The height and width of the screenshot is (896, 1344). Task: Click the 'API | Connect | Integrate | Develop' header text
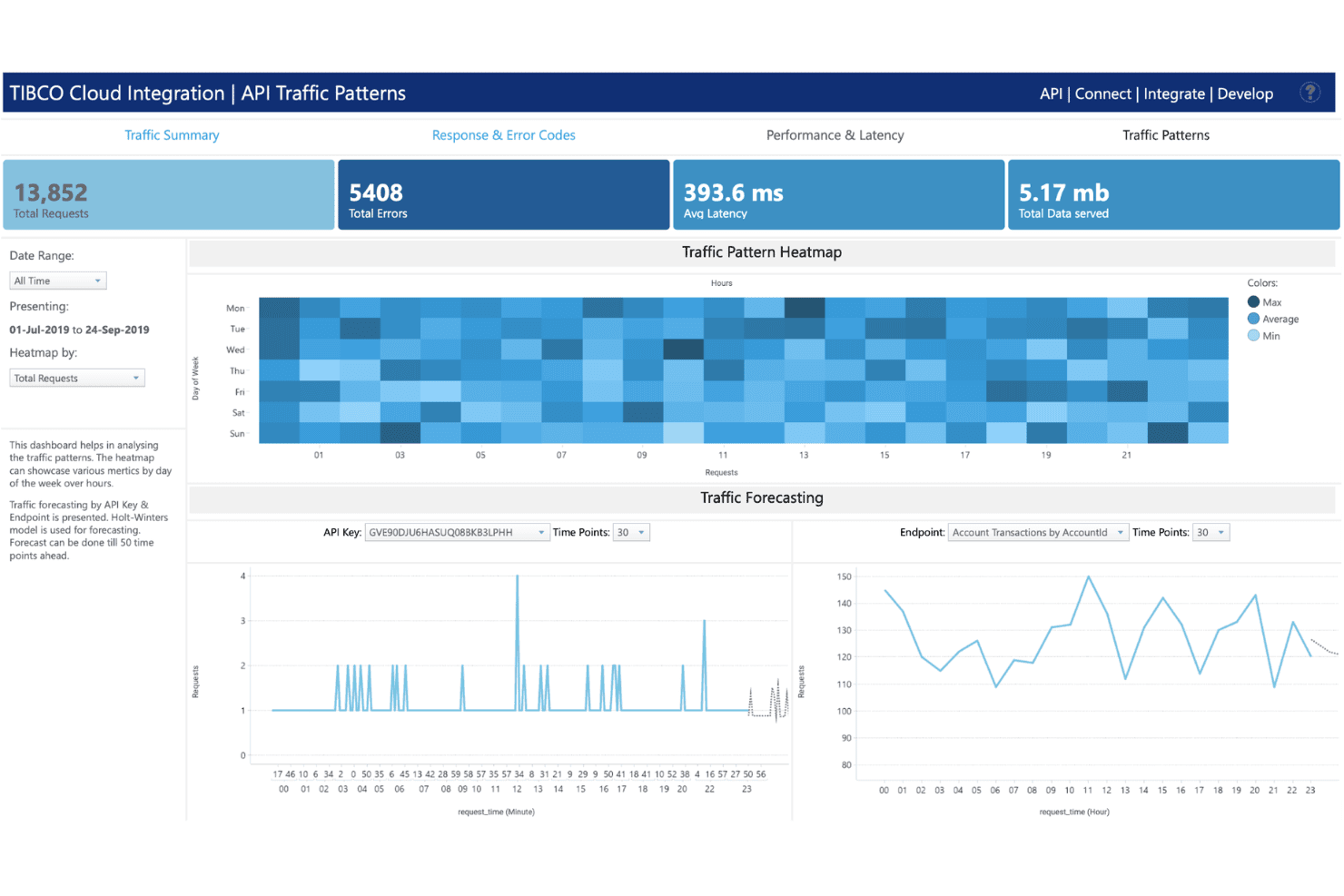point(1156,94)
